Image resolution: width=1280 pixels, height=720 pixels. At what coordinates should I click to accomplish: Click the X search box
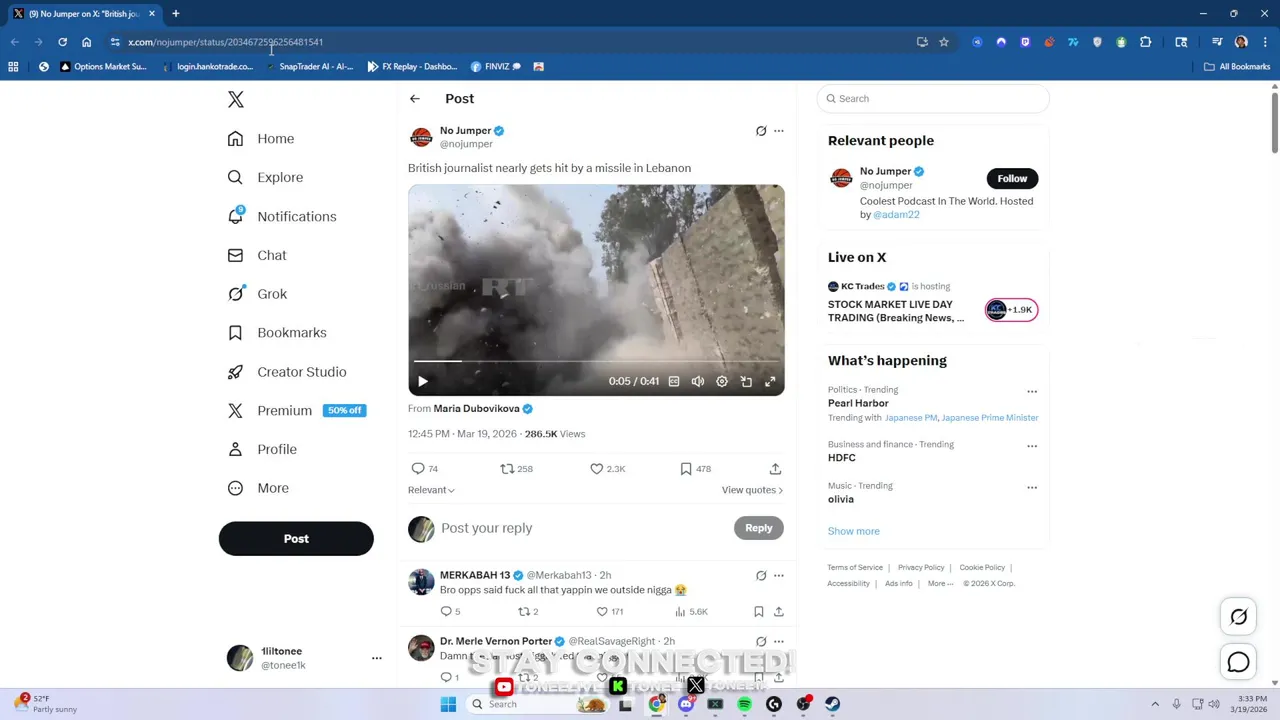pyautogui.click(x=933, y=99)
